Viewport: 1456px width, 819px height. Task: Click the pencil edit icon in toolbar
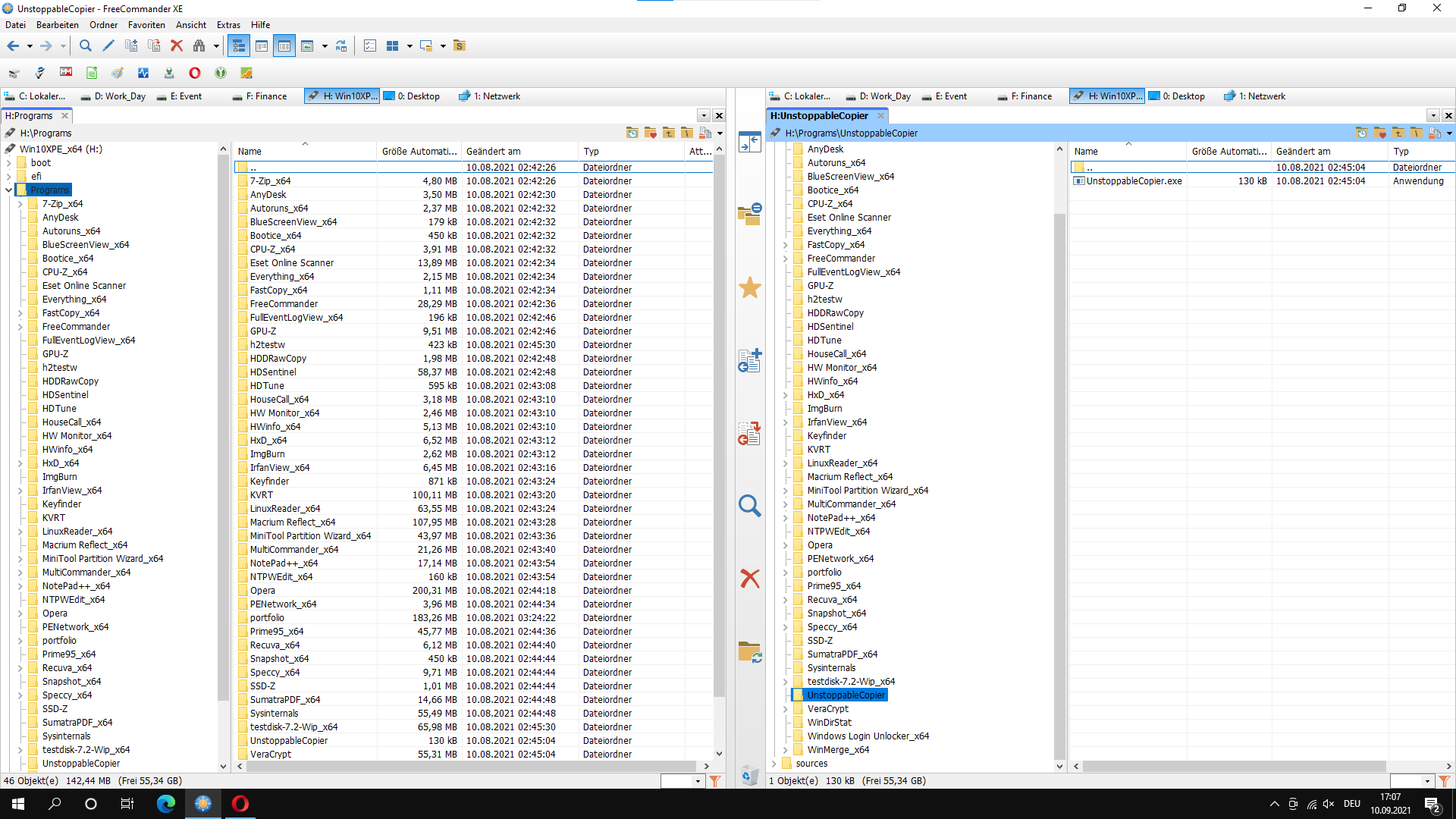(x=108, y=46)
